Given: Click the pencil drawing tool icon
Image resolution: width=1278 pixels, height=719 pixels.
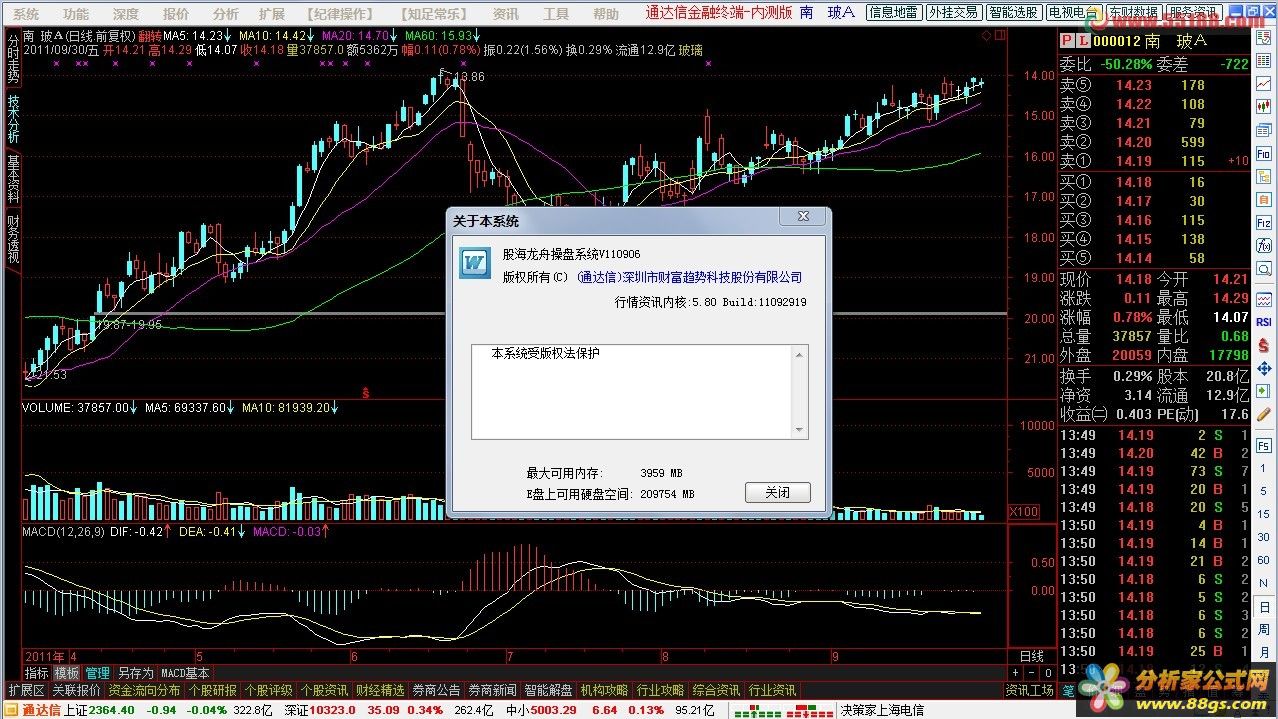Looking at the screenshot, I should point(1264,415).
